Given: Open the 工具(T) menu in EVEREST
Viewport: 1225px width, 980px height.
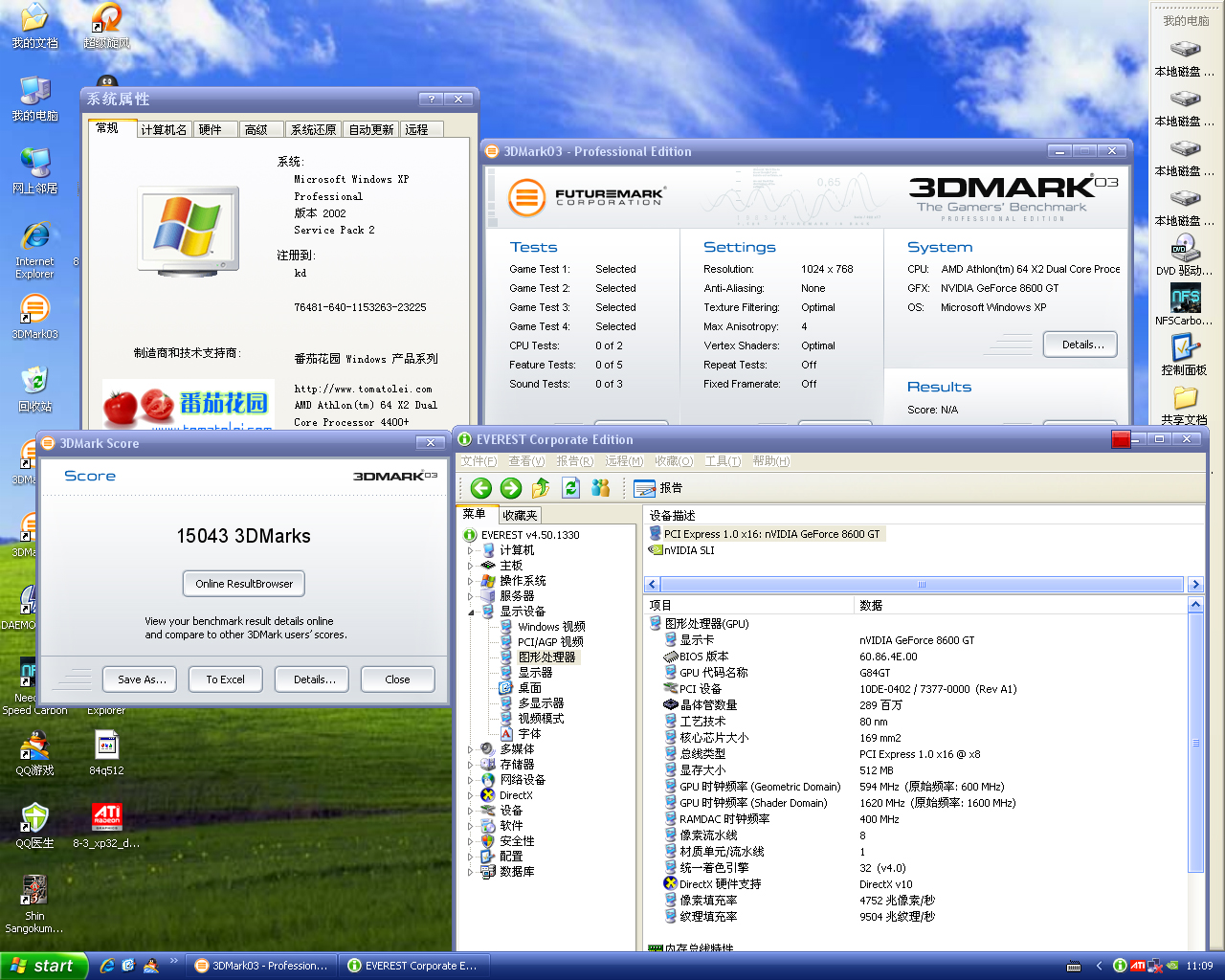Looking at the screenshot, I should tap(723, 461).
